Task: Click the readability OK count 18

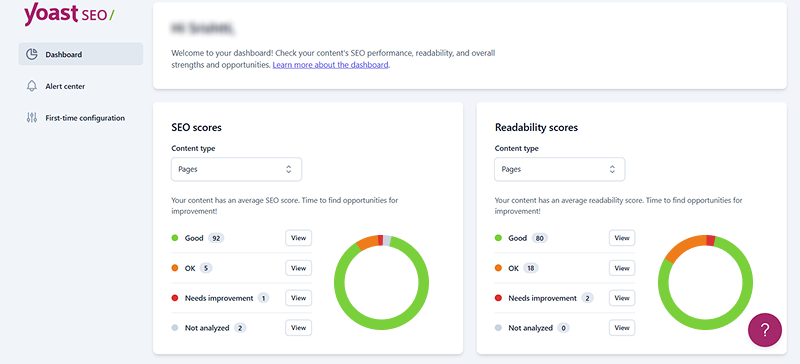Action: (x=531, y=268)
